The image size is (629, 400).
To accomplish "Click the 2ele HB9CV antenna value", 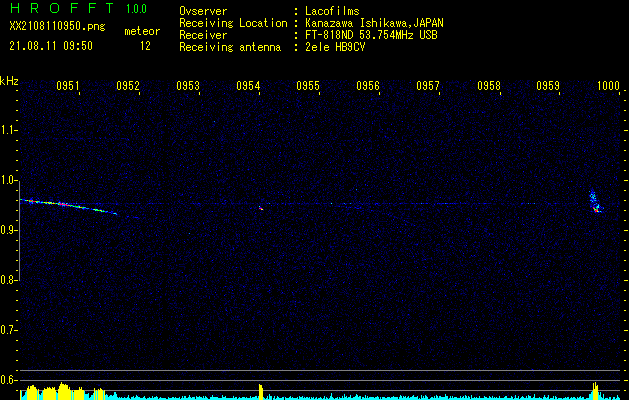I will point(335,47).
